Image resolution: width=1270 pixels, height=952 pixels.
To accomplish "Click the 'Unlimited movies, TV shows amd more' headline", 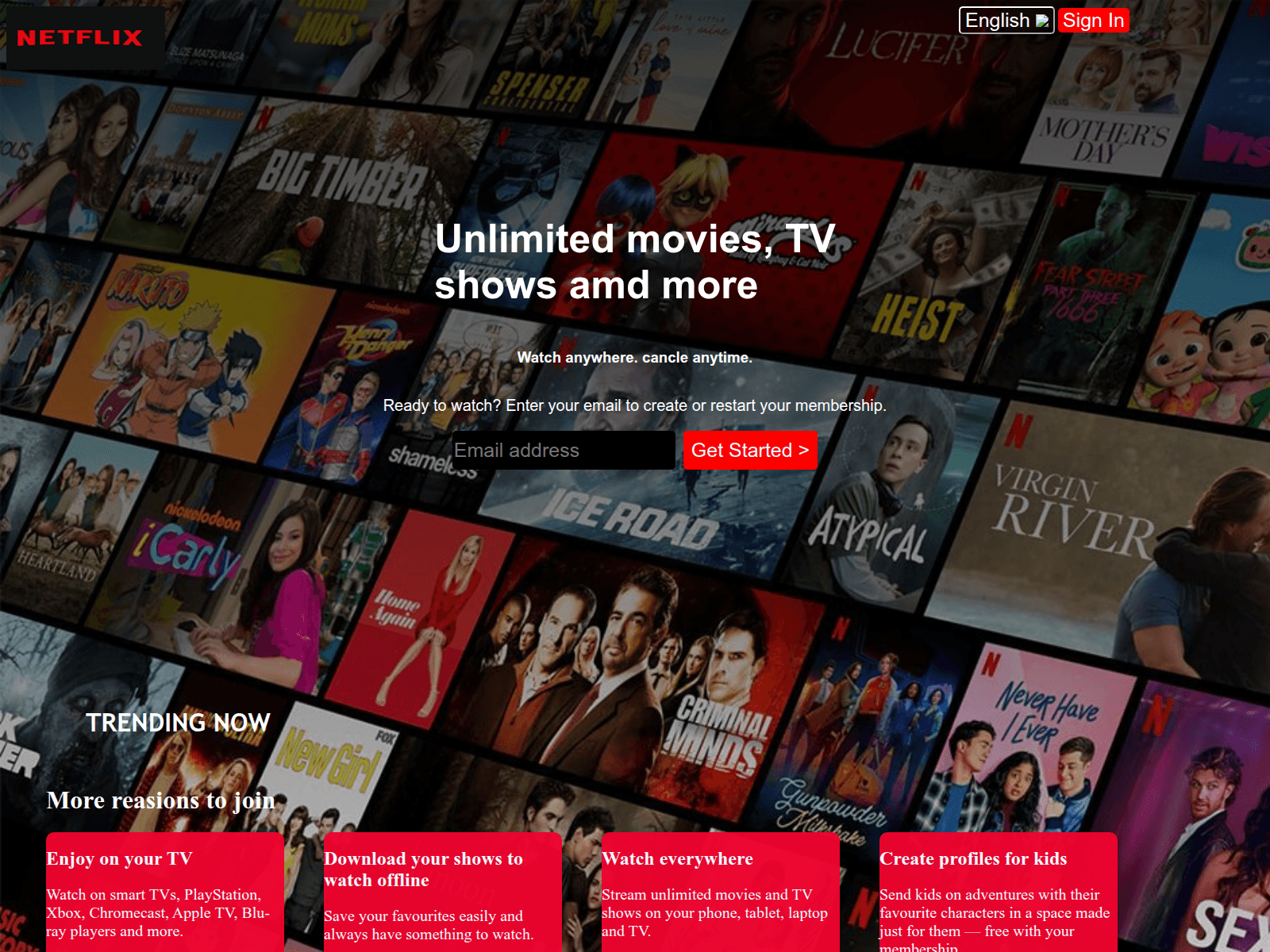I will click(635, 262).
